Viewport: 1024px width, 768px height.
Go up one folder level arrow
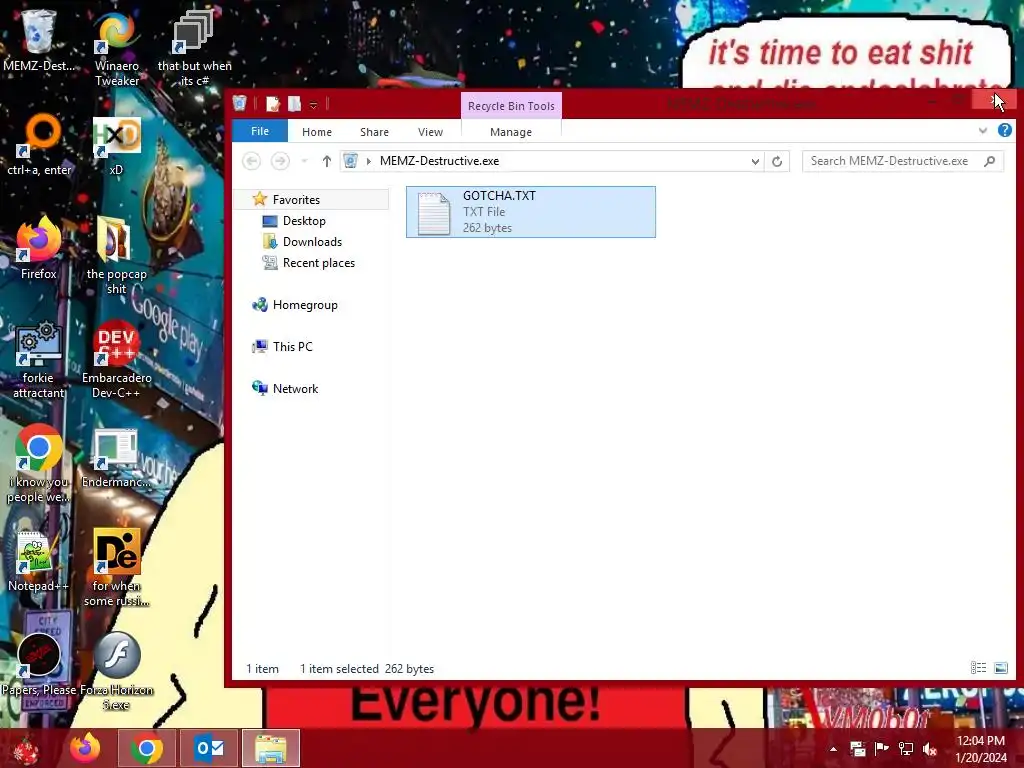point(327,161)
